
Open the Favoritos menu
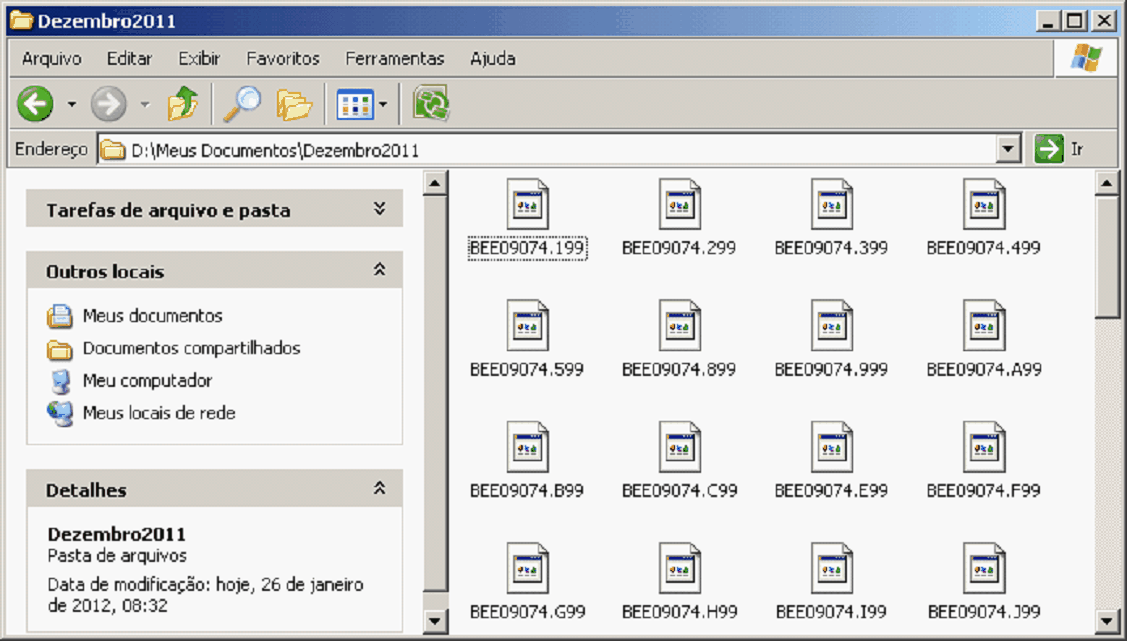[283, 59]
